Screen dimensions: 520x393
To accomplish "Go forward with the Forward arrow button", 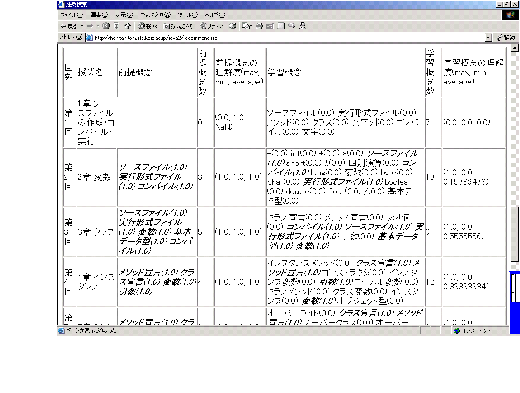I will (x=90, y=26).
